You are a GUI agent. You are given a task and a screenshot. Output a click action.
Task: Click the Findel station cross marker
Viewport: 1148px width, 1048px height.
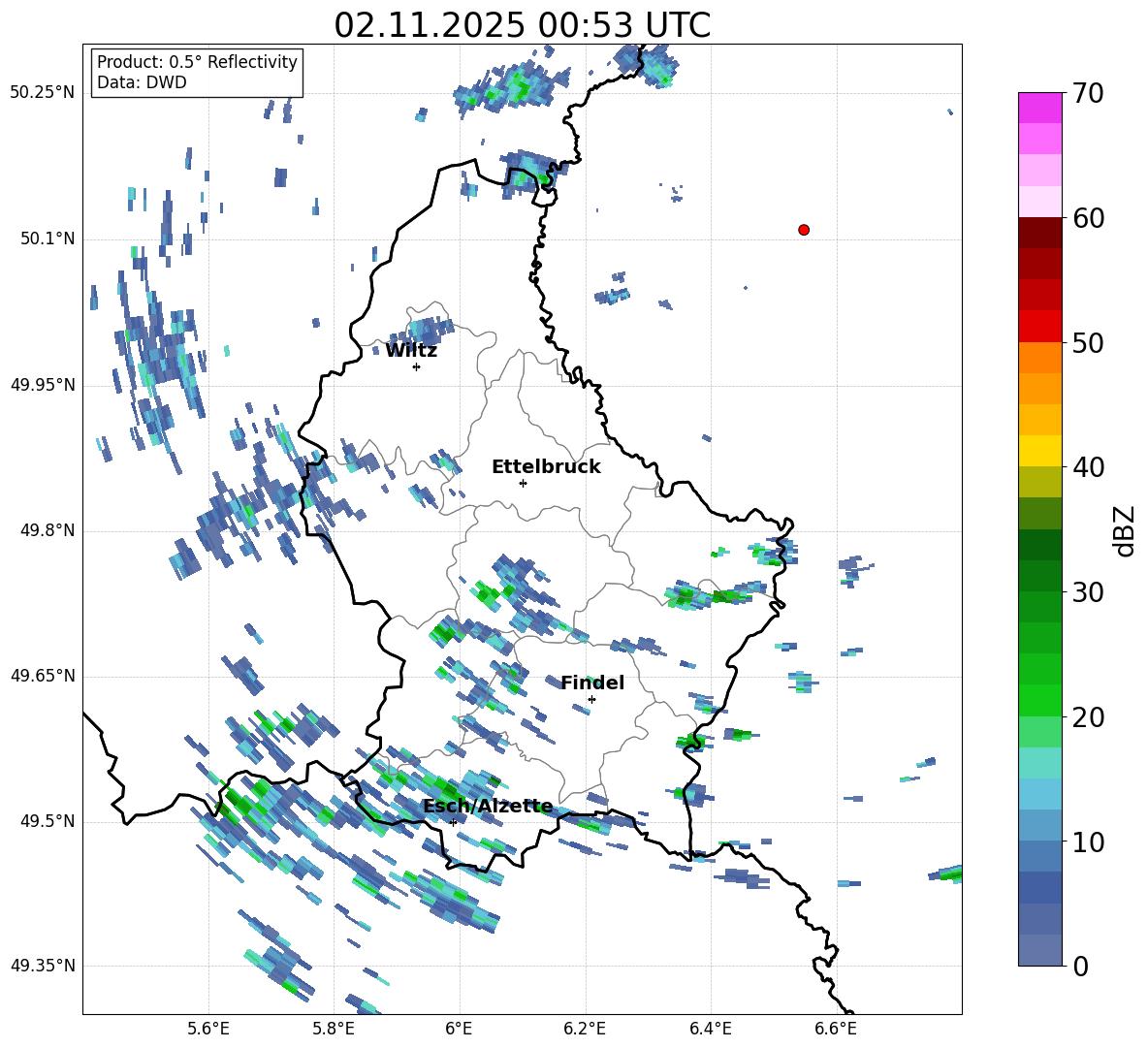point(591,700)
